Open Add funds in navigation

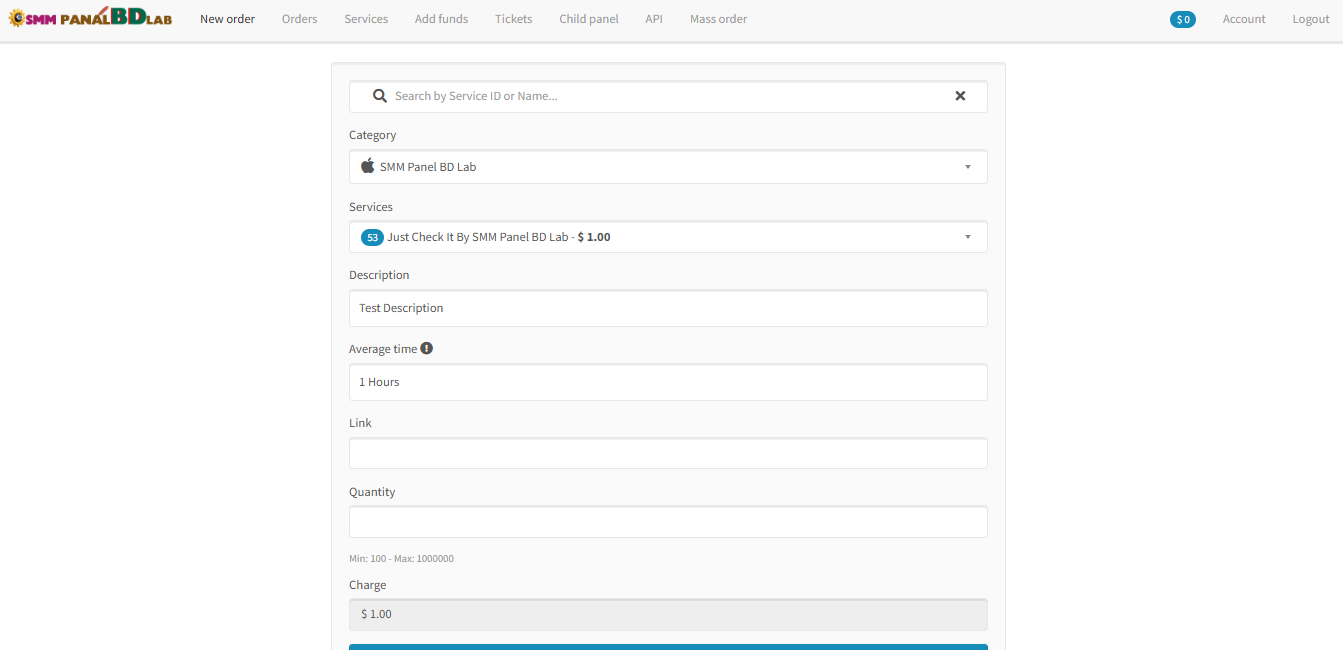tap(441, 19)
